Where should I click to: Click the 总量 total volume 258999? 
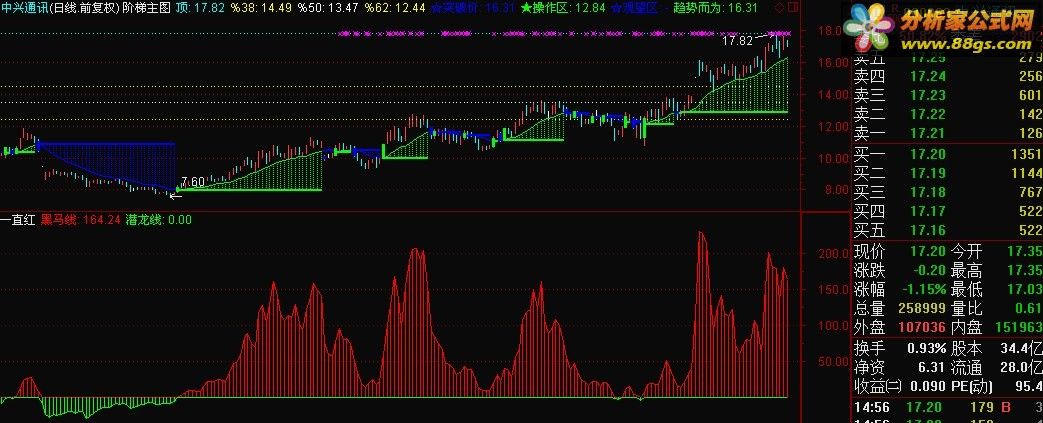pyautogui.click(x=922, y=308)
